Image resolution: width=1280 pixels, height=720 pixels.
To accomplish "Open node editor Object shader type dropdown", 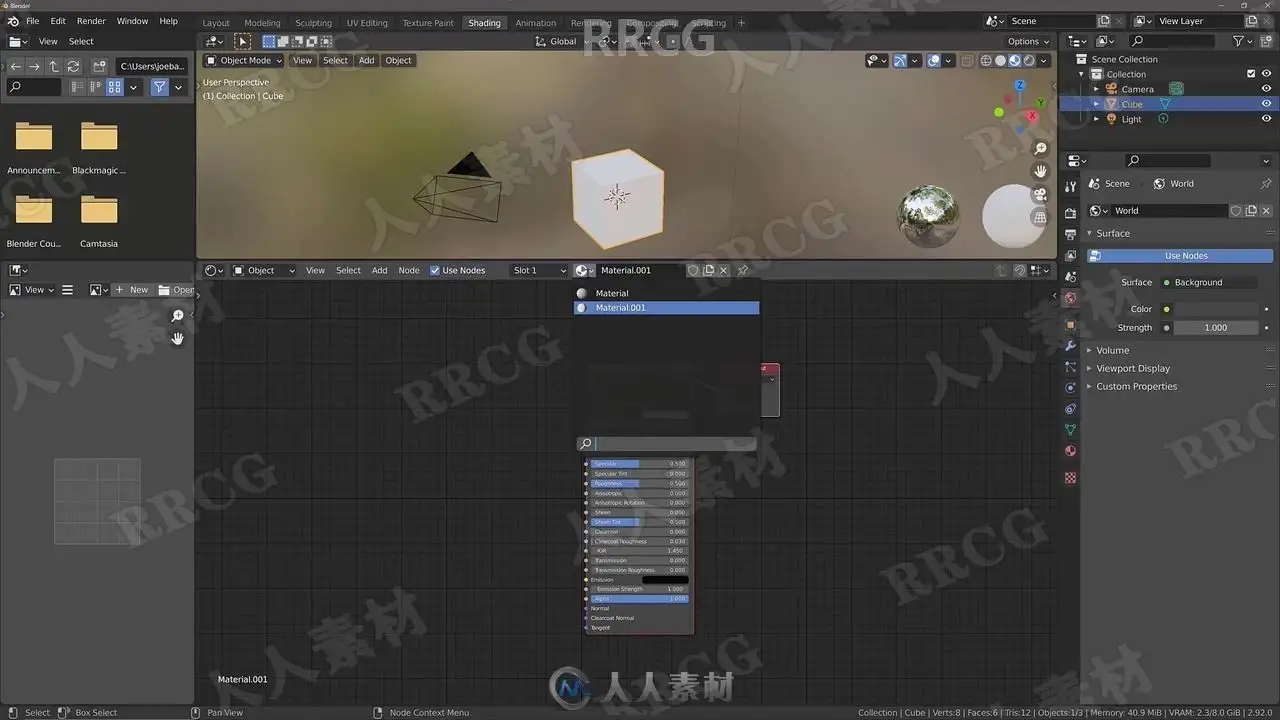I will tap(264, 270).
